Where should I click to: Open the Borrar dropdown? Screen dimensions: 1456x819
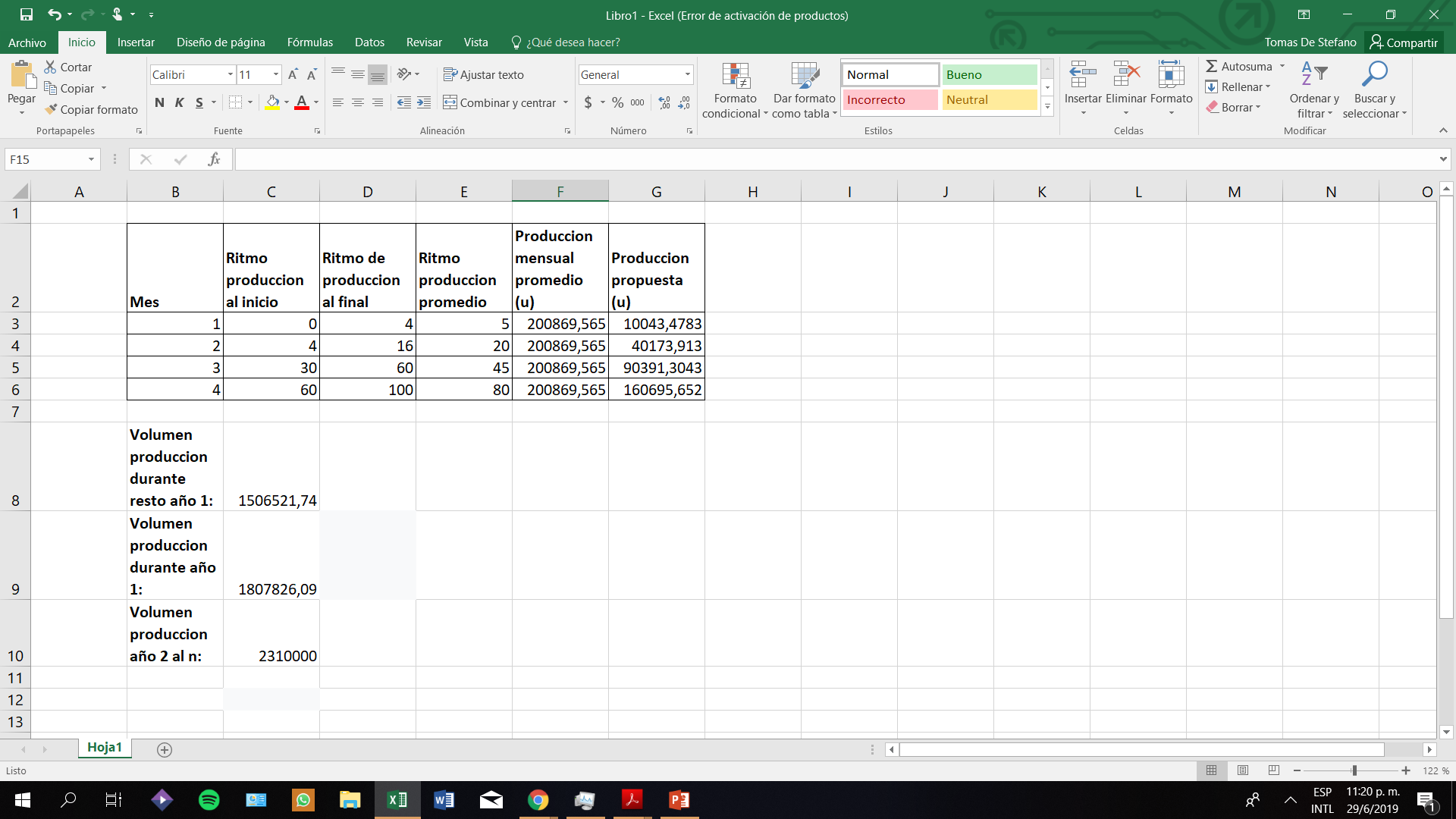pos(1234,108)
